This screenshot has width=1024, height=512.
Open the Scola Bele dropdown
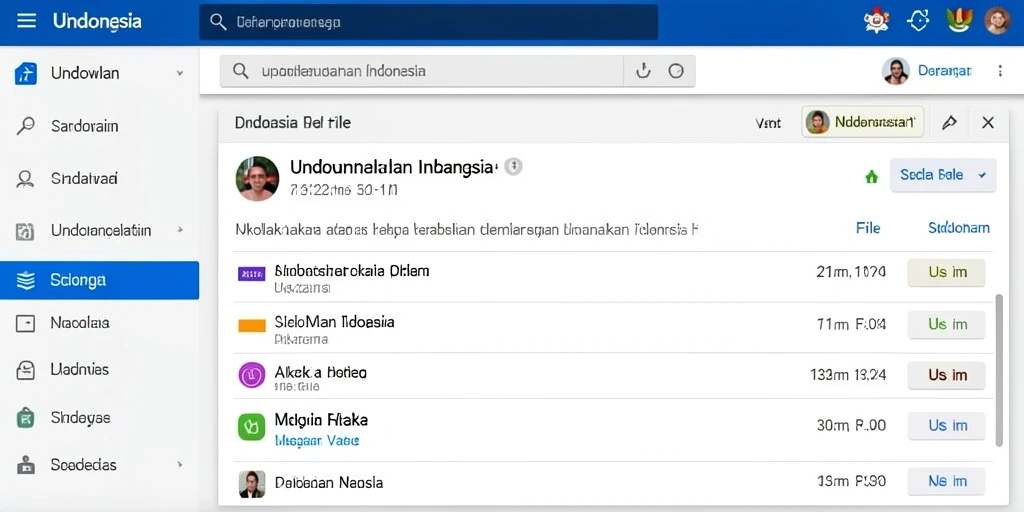click(943, 175)
